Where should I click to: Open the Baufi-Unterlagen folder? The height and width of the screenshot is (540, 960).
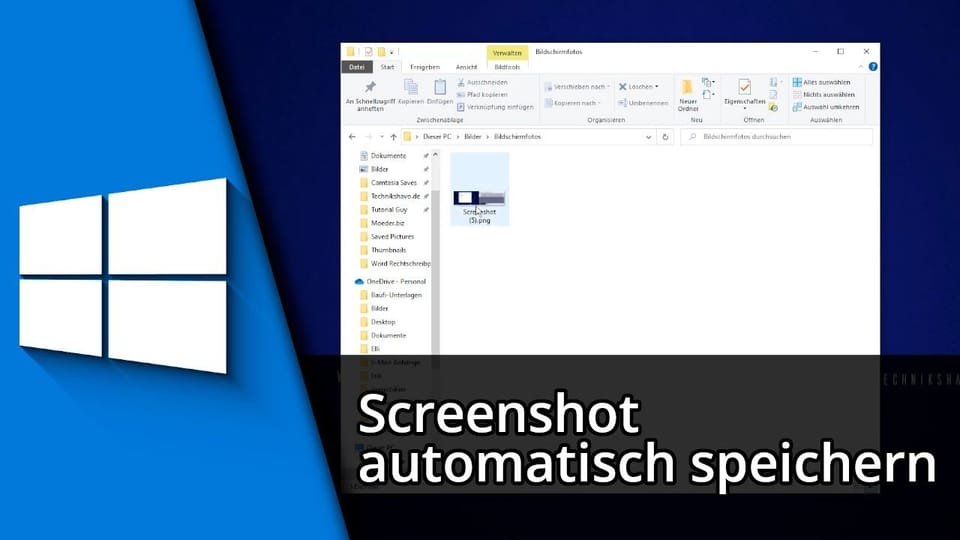click(x=396, y=295)
